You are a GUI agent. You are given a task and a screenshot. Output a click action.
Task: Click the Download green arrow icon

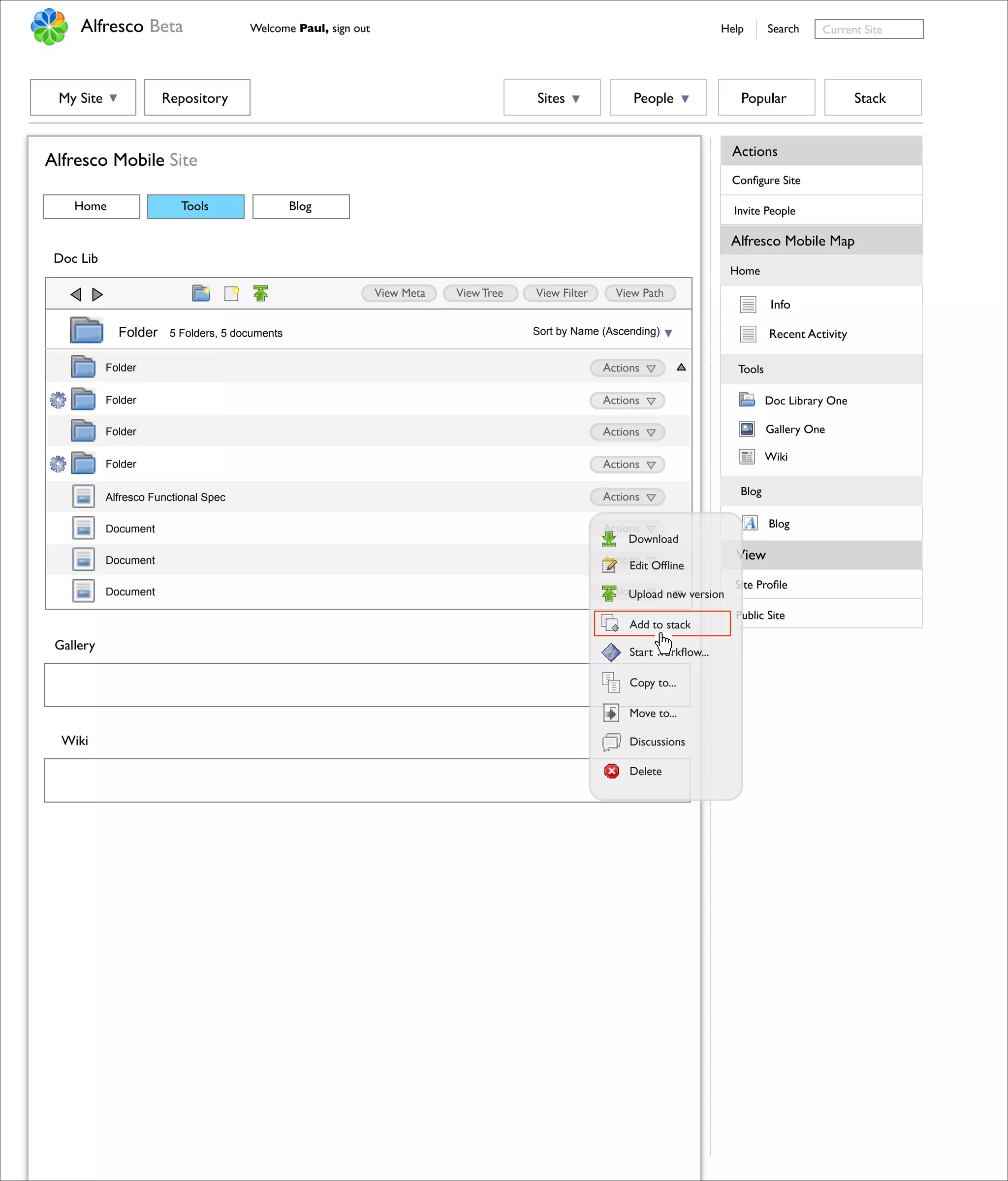[609, 539]
